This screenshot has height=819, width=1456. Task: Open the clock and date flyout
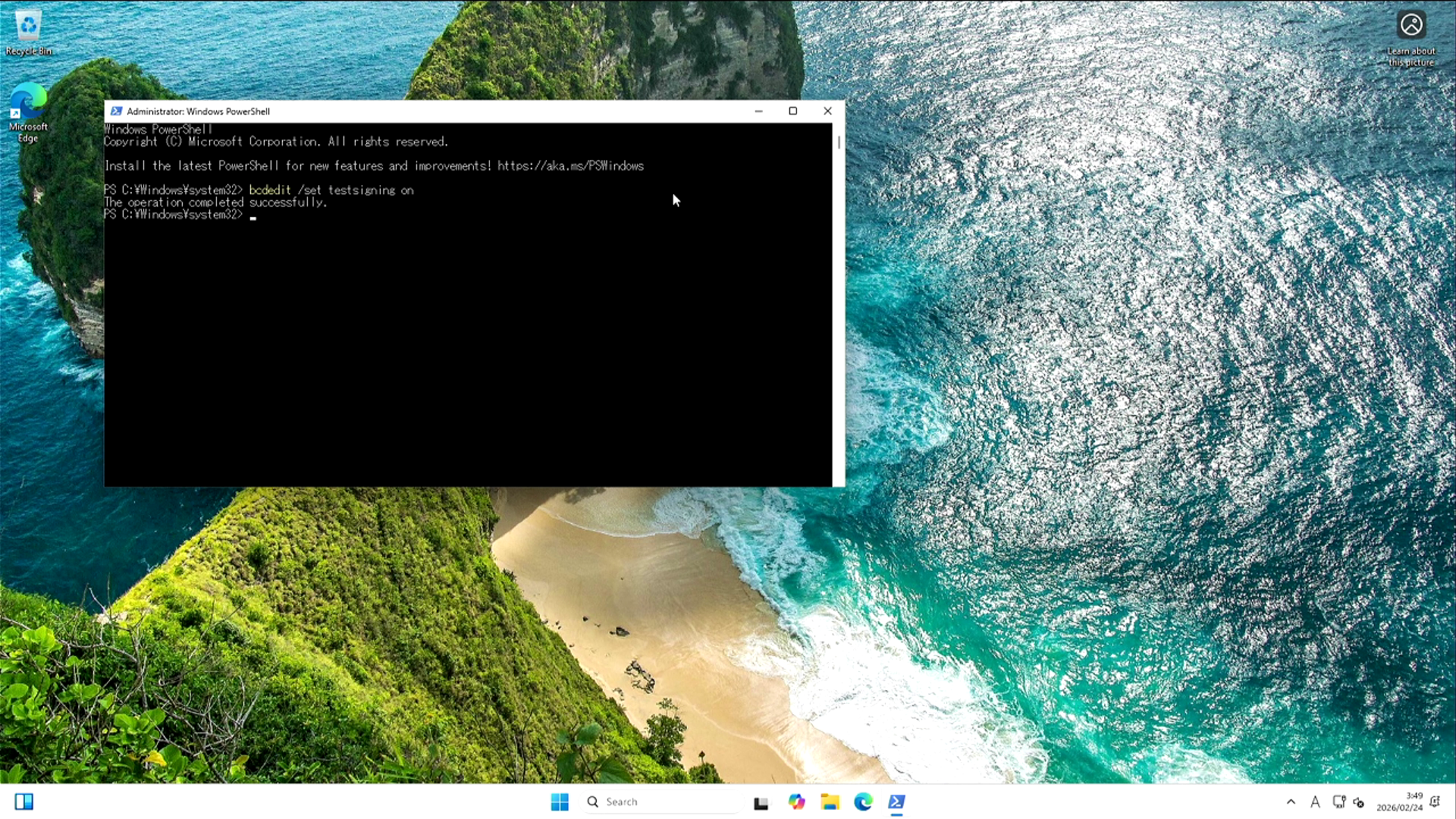click(1400, 802)
